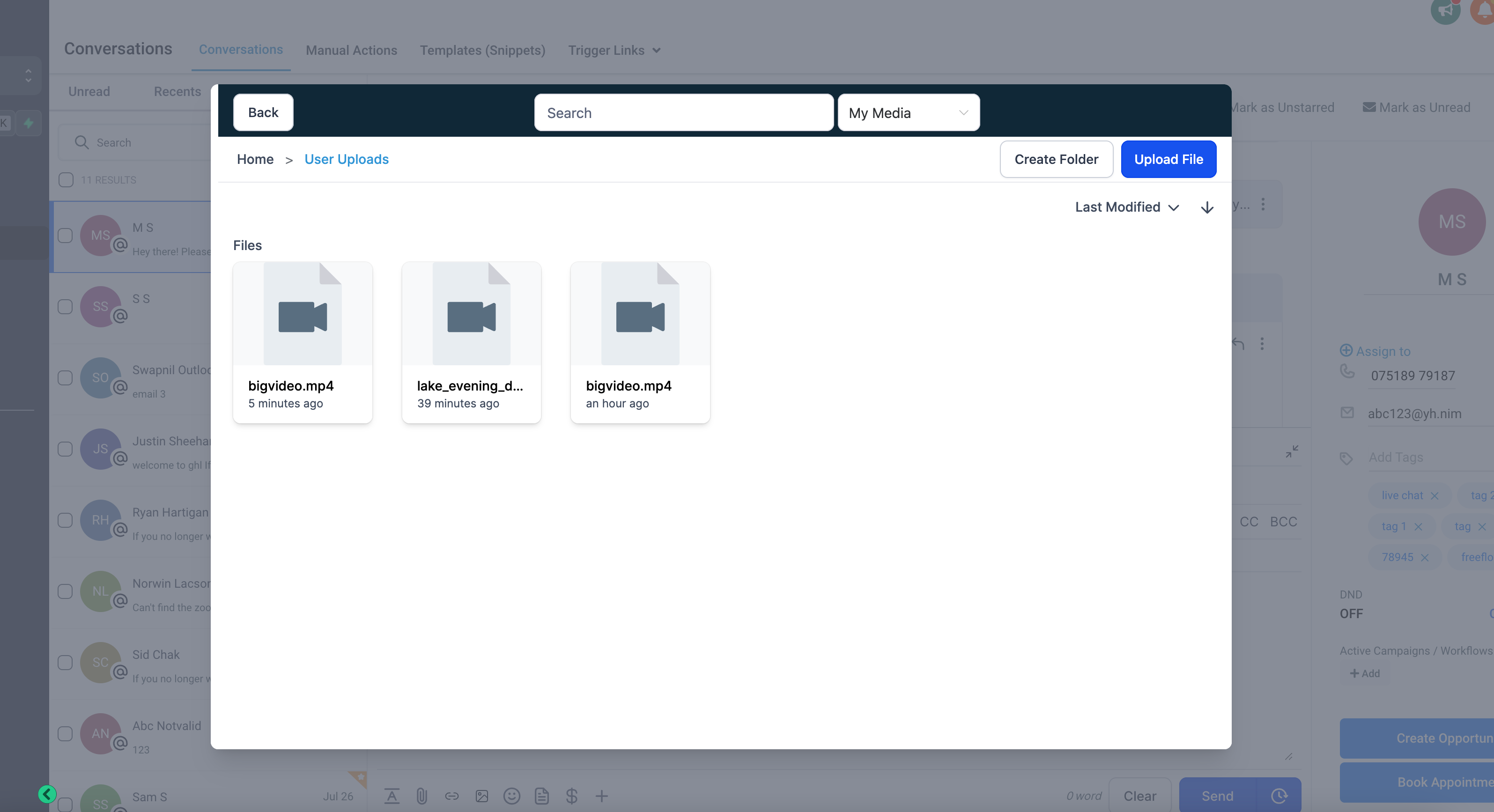Click the Upload File button

[x=1168, y=159]
